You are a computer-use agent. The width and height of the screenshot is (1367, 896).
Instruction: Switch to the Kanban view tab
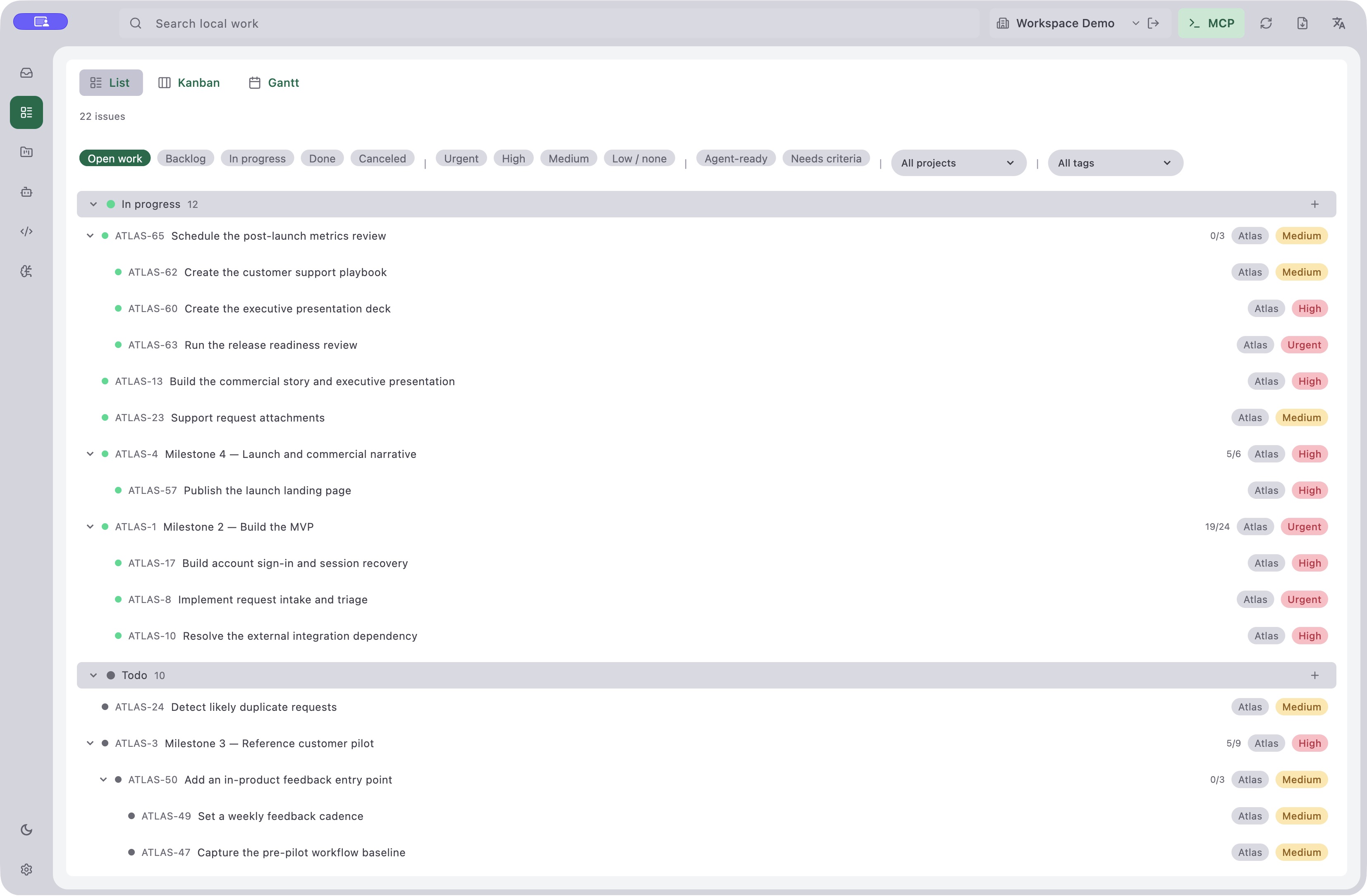point(189,83)
